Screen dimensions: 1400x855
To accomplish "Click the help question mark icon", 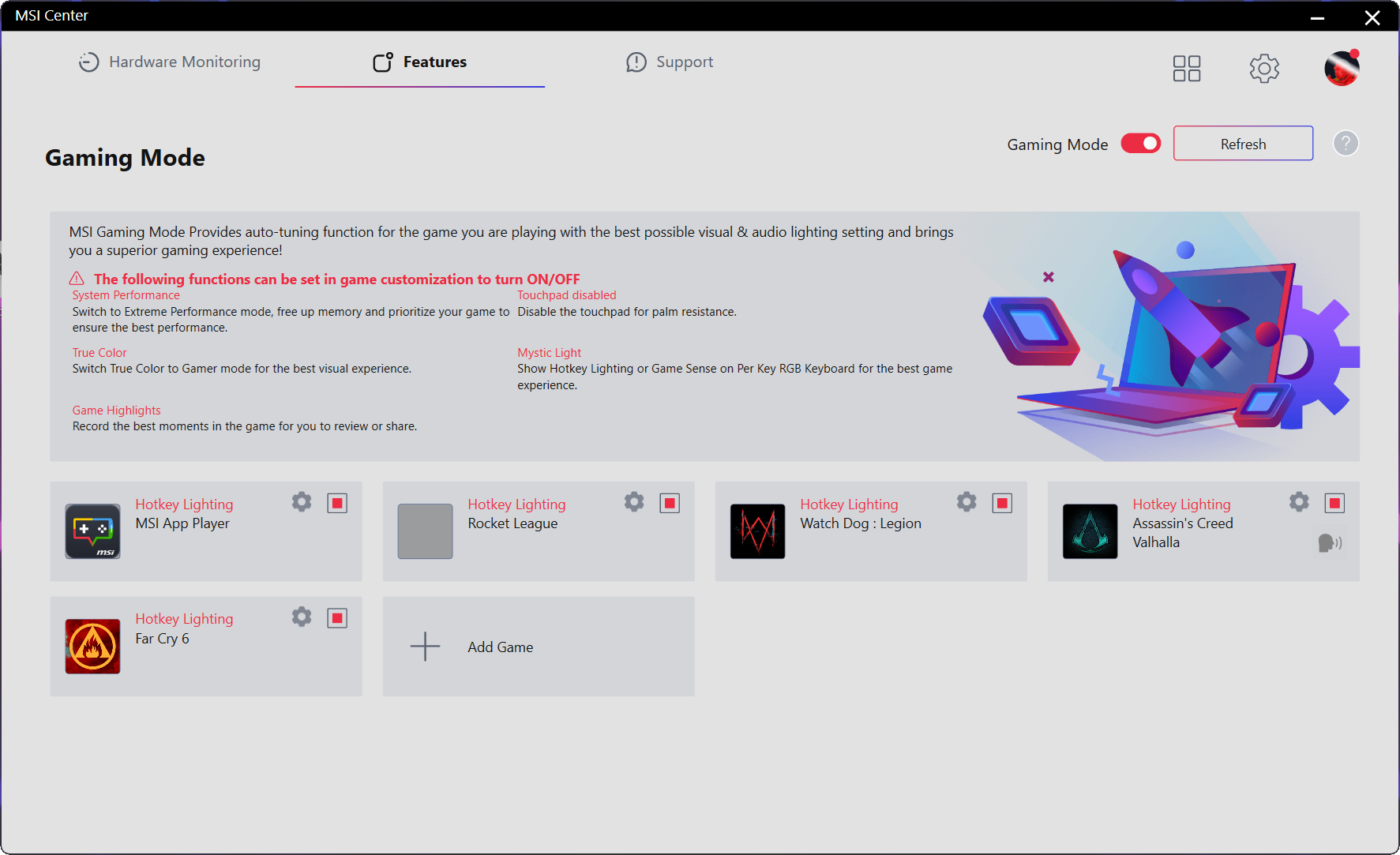I will click(x=1346, y=144).
